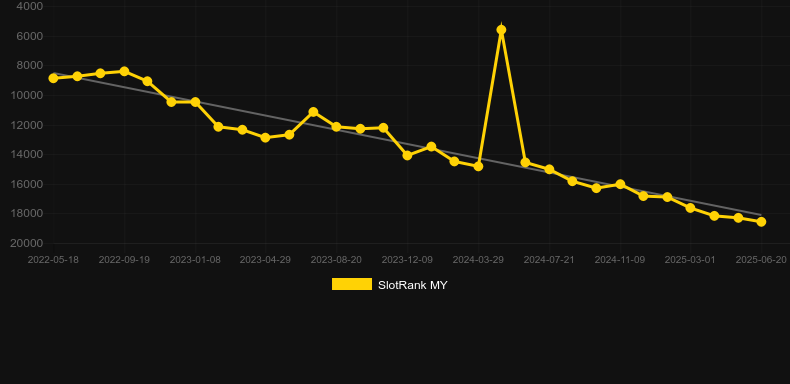Click the 12000 y-axis label

[x=27, y=125]
